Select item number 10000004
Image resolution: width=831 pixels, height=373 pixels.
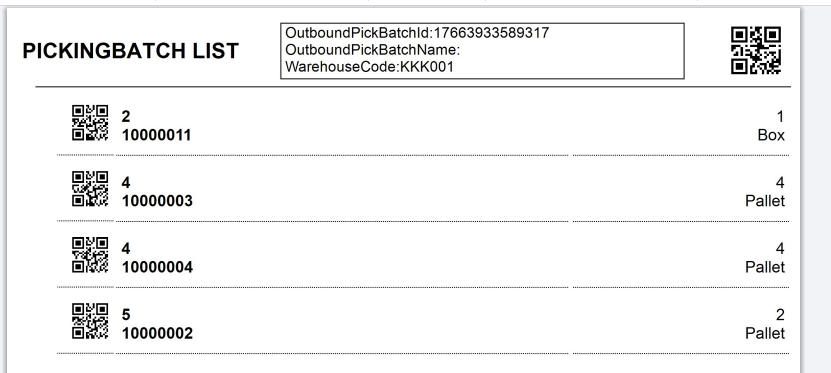[157, 268]
